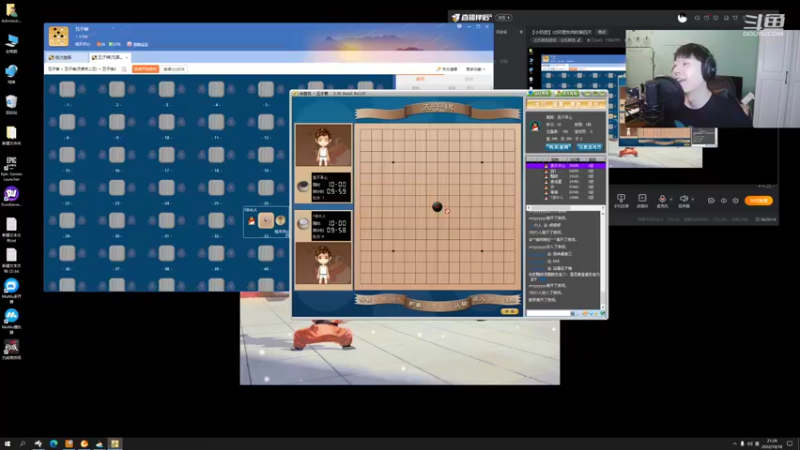This screenshot has width=800, height=450.
Task: Click bottom-right star point on Gomoku board
Action: coord(482,251)
